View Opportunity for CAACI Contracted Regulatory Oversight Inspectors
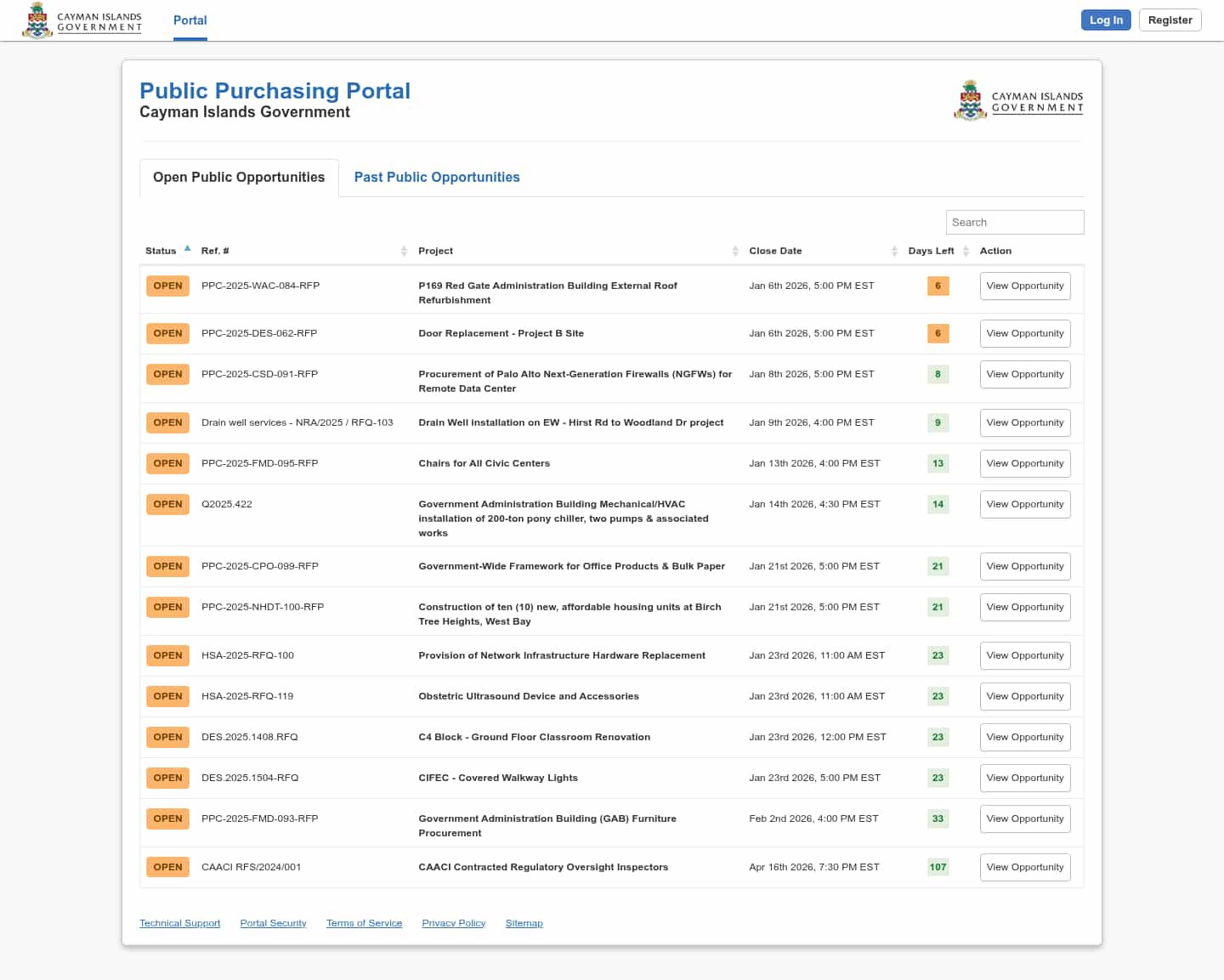The image size is (1224, 980). click(x=1024, y=867)
